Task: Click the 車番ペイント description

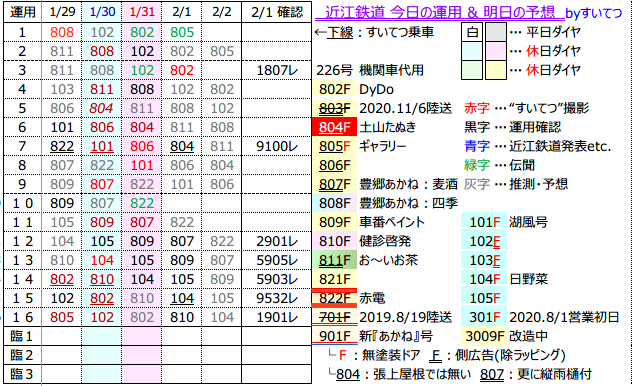Action: [x=392, y=222]
